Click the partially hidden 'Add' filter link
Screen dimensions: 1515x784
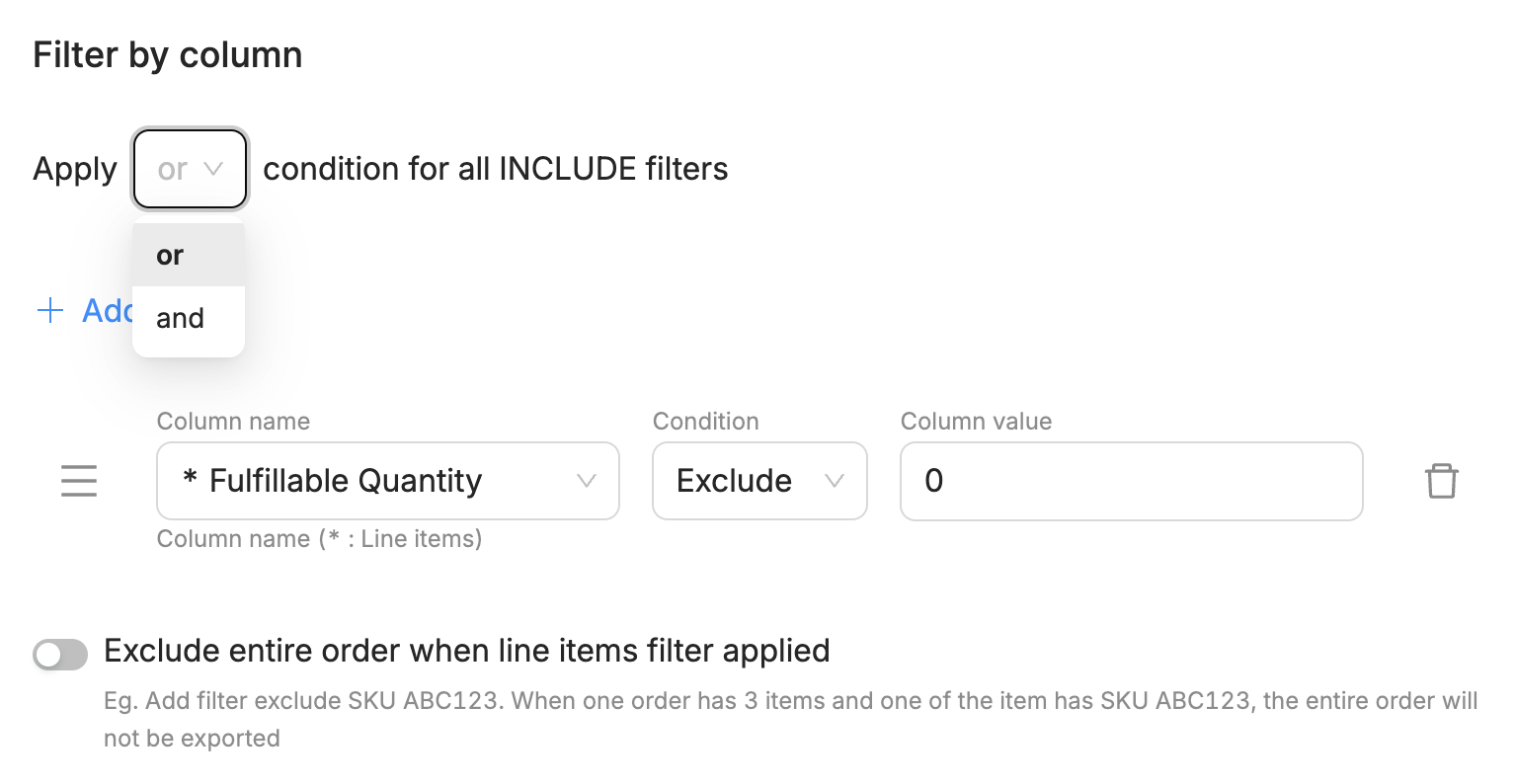click(107, 311)
